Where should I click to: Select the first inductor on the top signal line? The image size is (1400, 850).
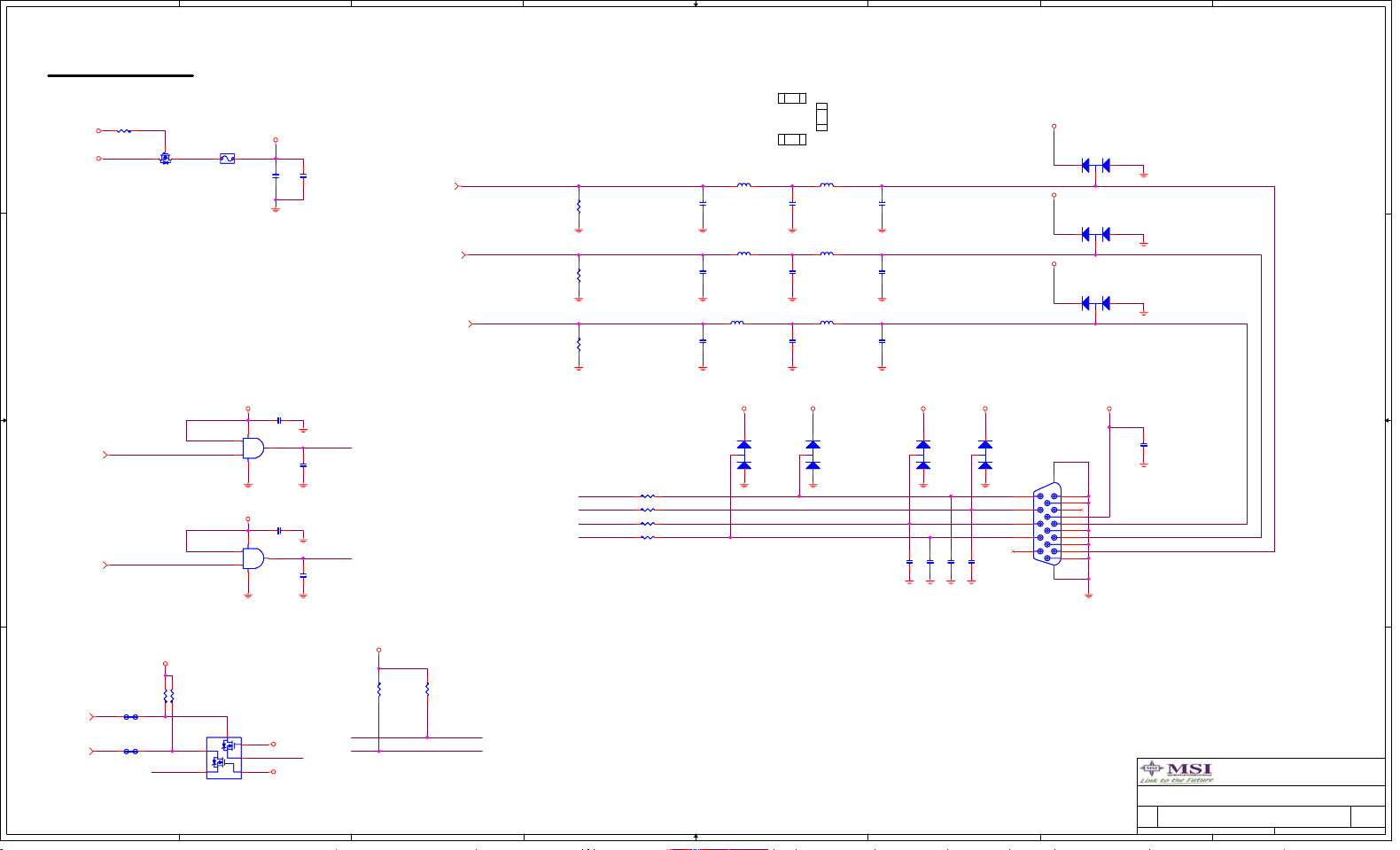coord(744,185)
